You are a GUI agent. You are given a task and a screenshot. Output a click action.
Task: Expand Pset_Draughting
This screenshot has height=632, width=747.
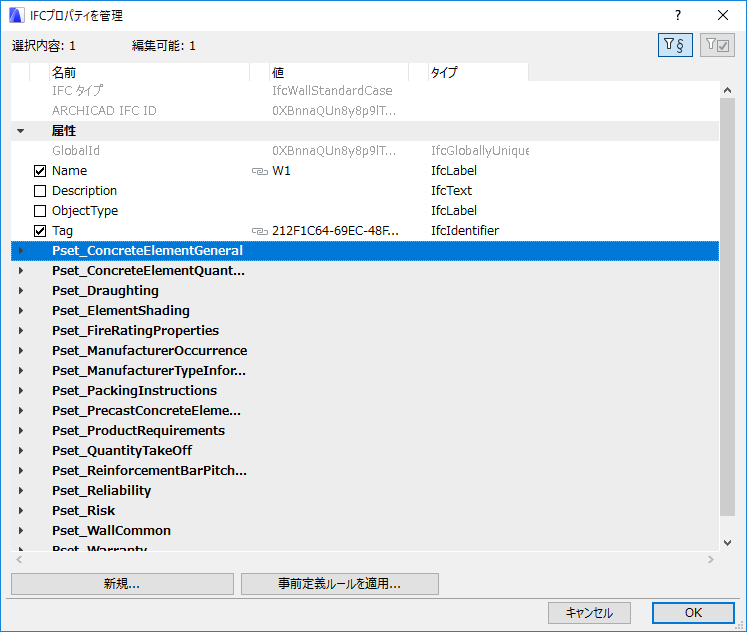(20, 291)
